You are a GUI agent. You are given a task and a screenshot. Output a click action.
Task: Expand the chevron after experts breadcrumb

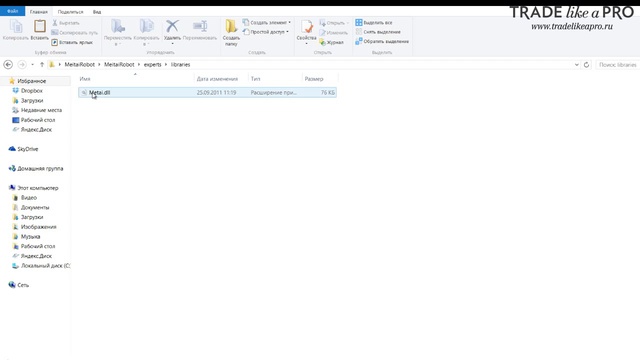pyautogui.click(x=166, y=64)
